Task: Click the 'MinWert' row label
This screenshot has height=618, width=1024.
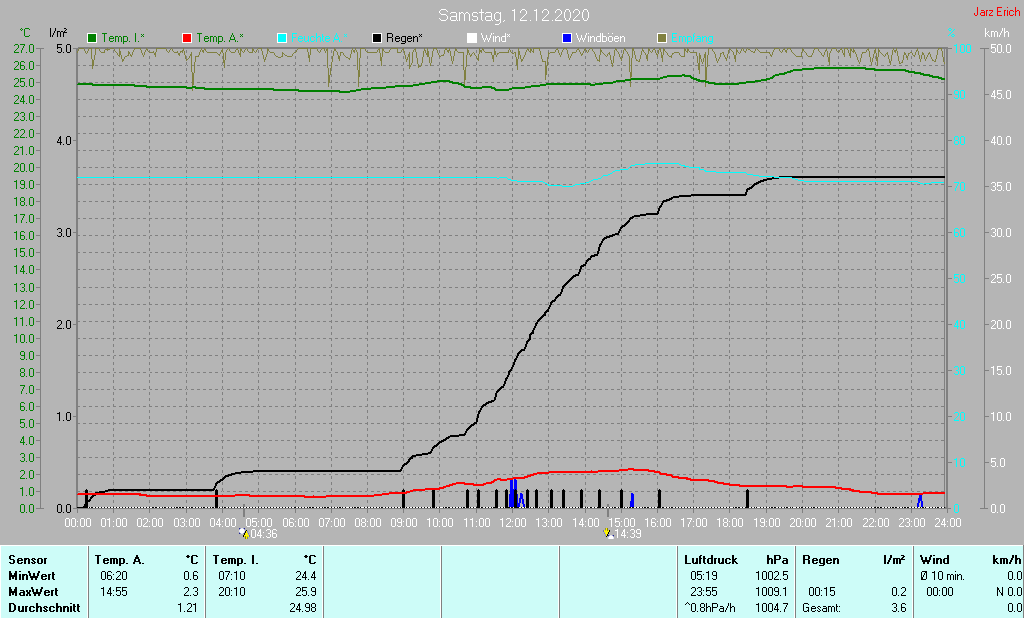Action: point(32,576)
